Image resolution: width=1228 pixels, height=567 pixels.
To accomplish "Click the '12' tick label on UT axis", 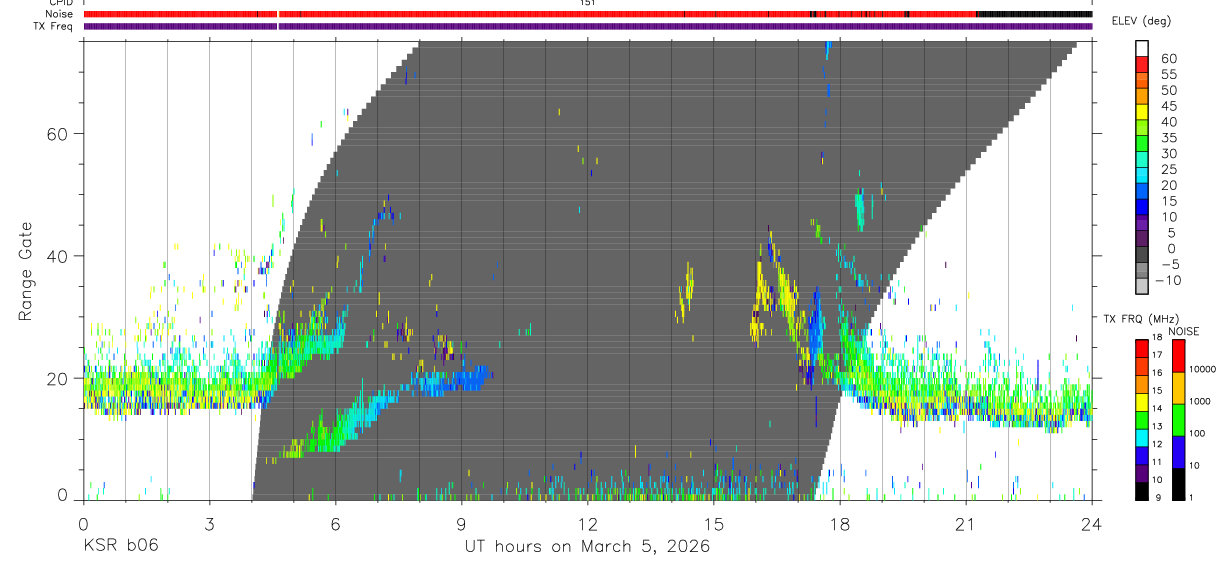I will tap(587, 524).
